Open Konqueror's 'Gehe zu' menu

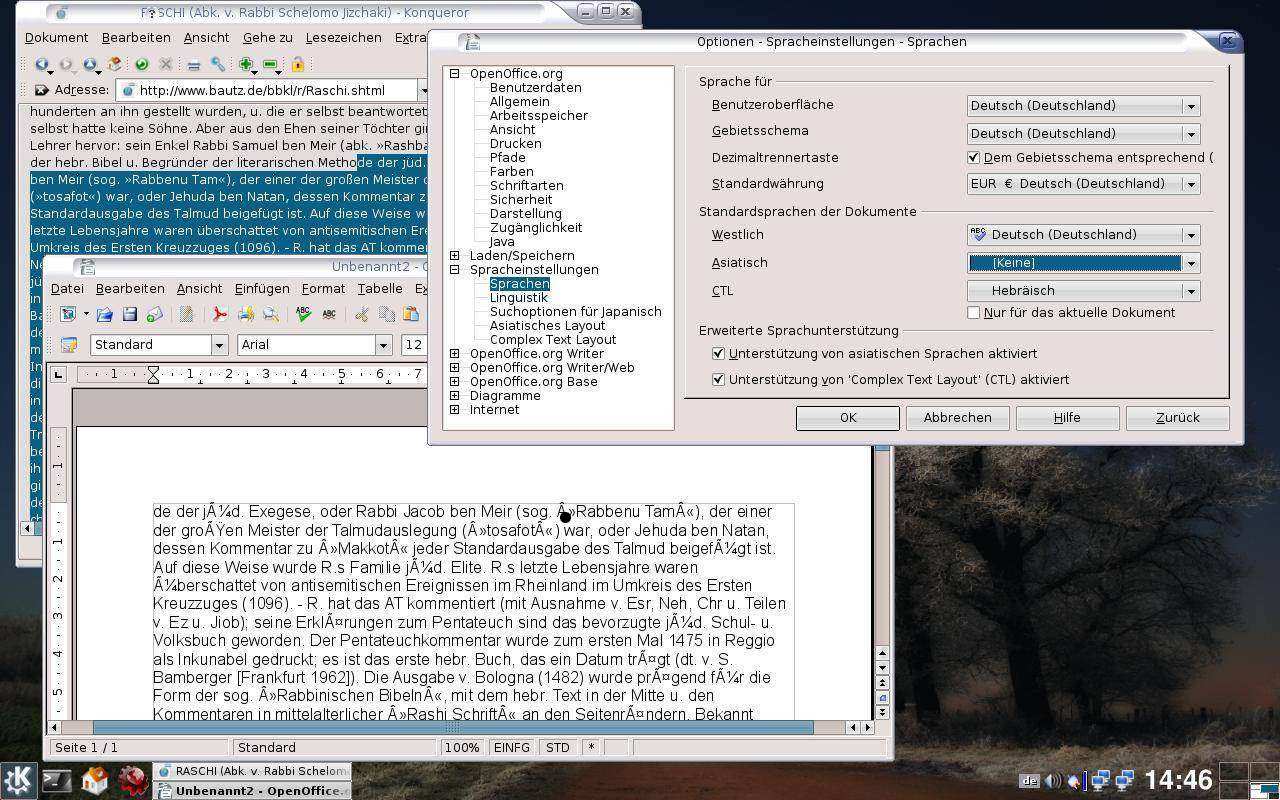click(267, 37)
